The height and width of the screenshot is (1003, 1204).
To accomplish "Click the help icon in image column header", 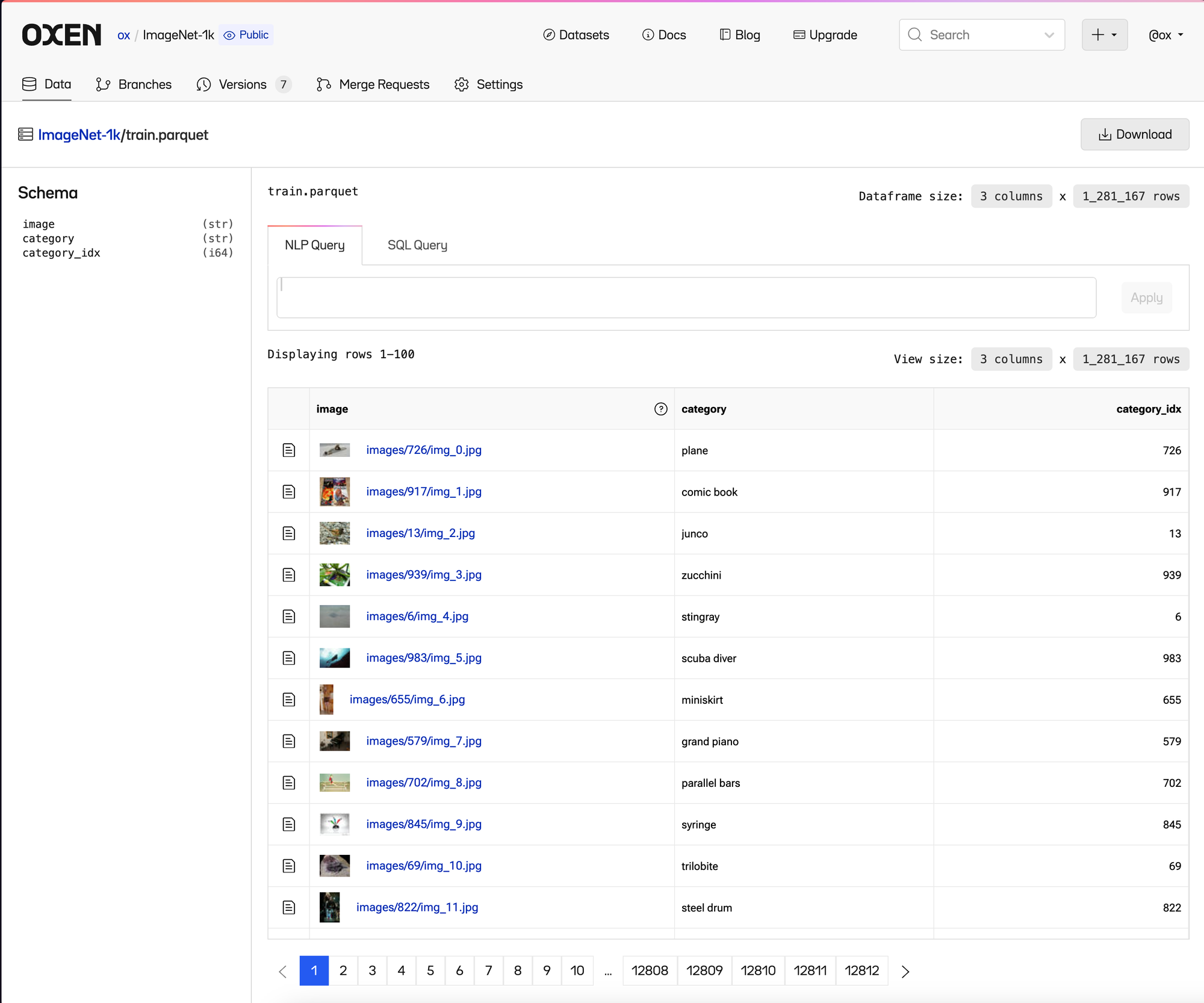I will tap(660, 409).
